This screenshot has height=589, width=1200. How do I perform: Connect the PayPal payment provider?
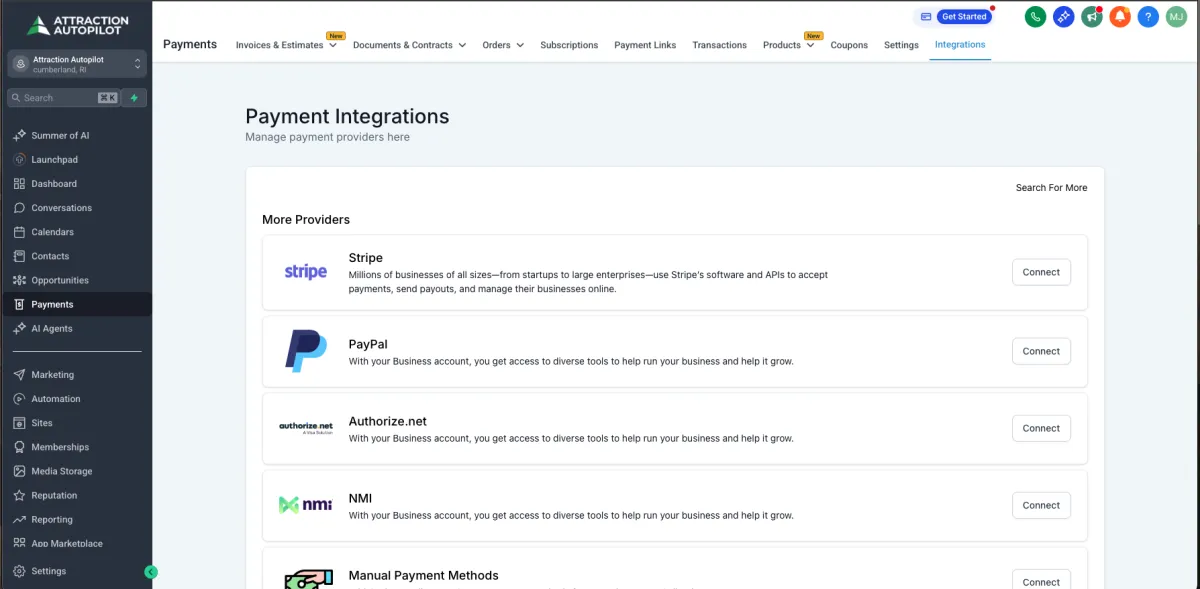tap(1041, 351)
